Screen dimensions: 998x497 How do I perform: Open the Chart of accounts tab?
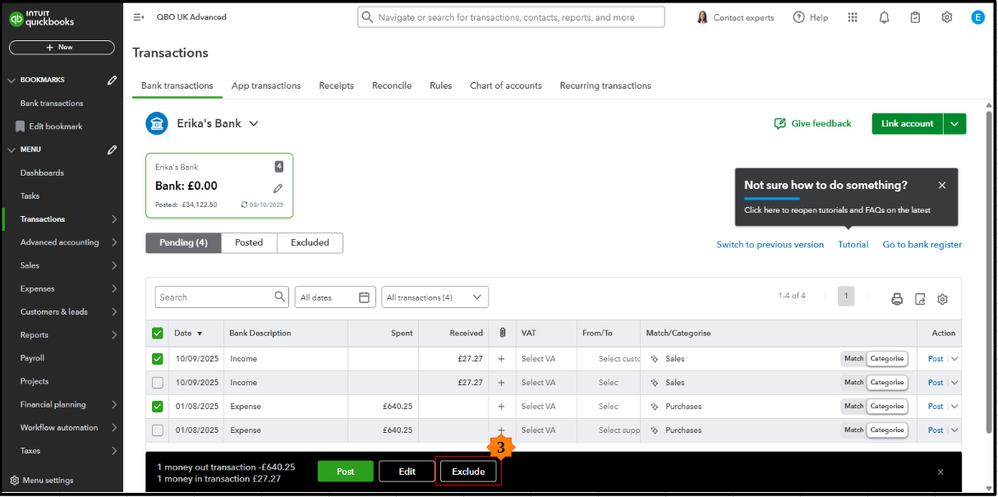[505, 85]
